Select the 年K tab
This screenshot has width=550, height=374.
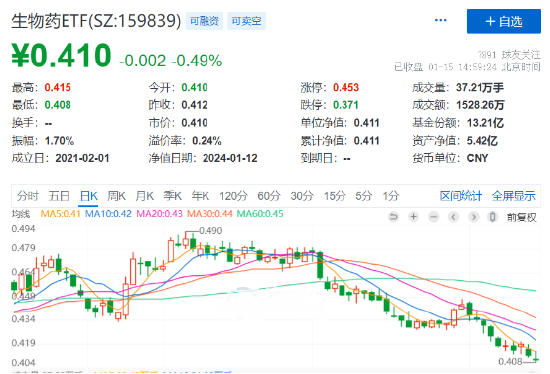200,196
